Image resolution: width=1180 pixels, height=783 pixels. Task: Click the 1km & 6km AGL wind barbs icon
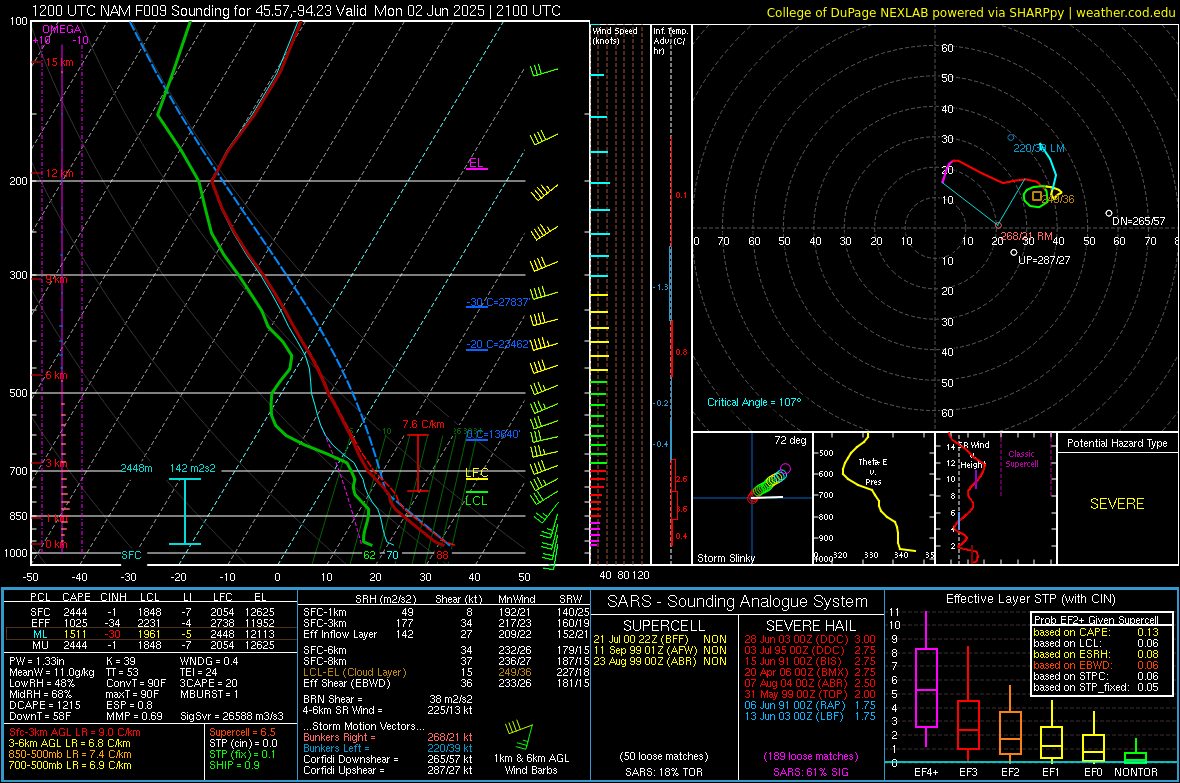521,735
